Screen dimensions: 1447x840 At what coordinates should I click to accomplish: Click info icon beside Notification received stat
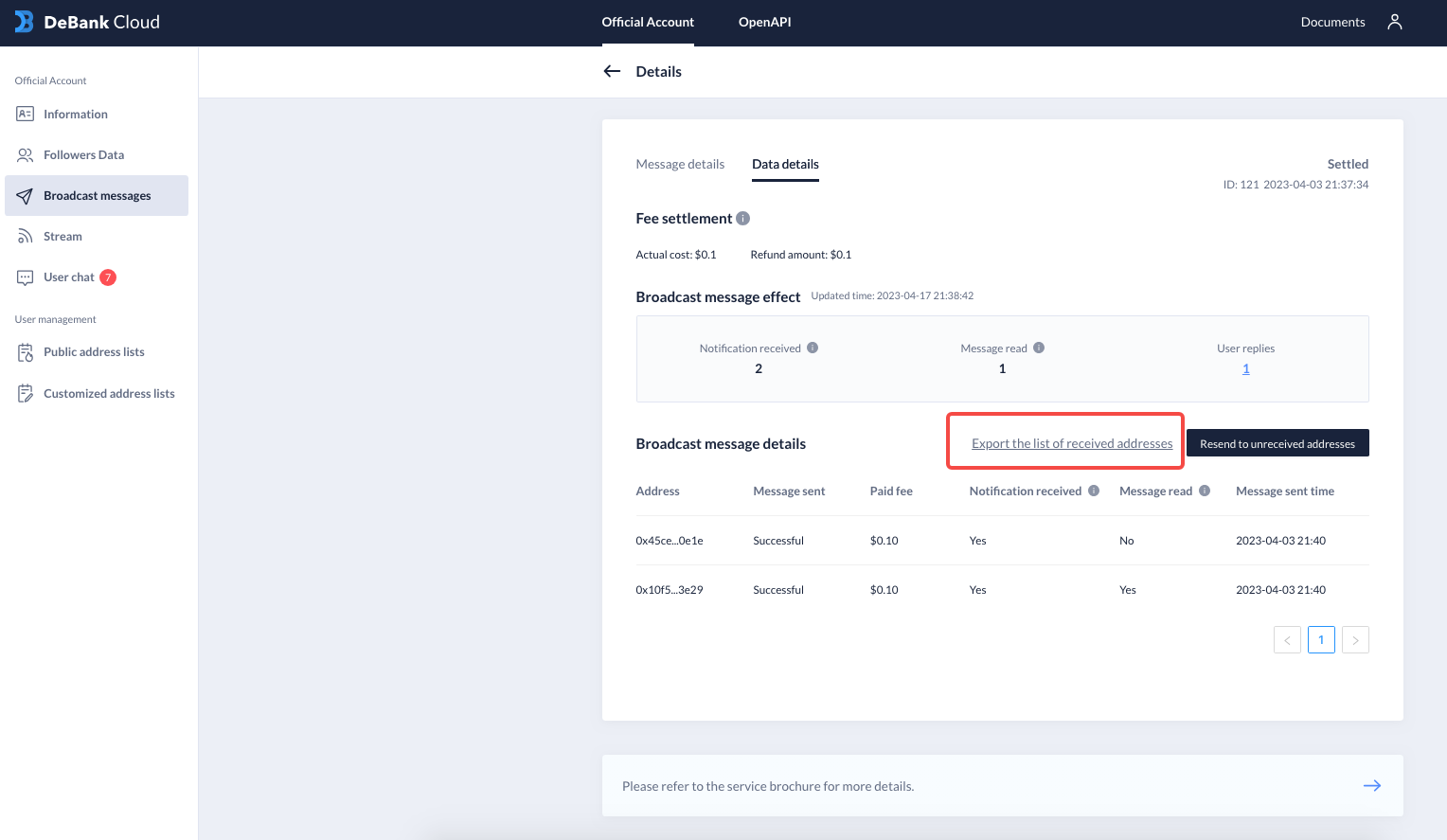point(813,348)
